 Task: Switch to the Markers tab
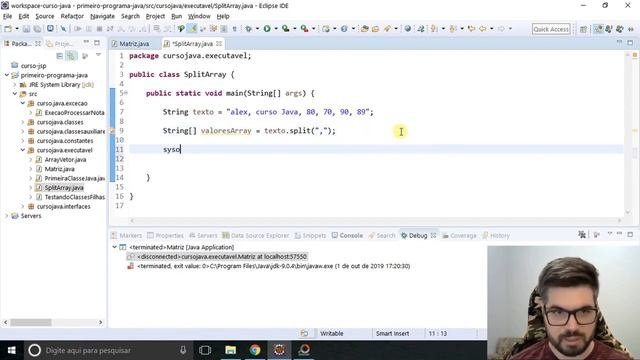127,236
